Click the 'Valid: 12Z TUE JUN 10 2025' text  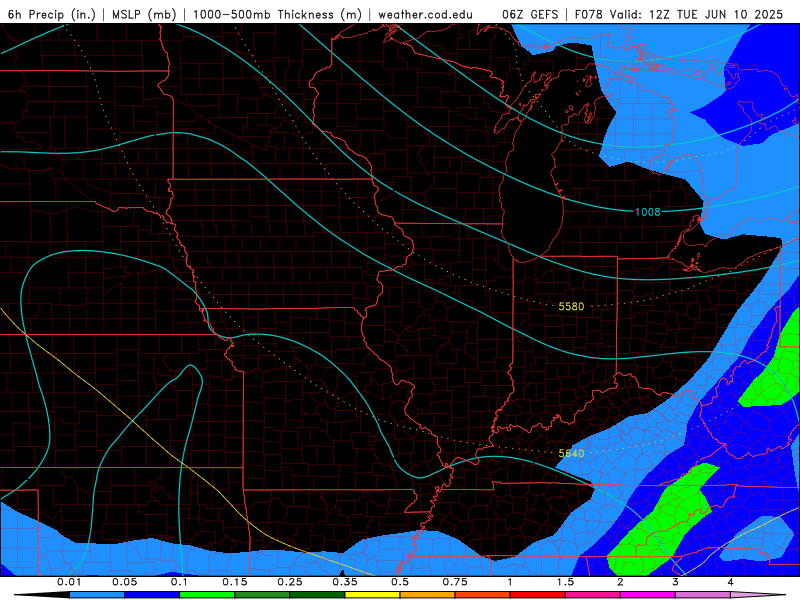[x=697, y=15]
